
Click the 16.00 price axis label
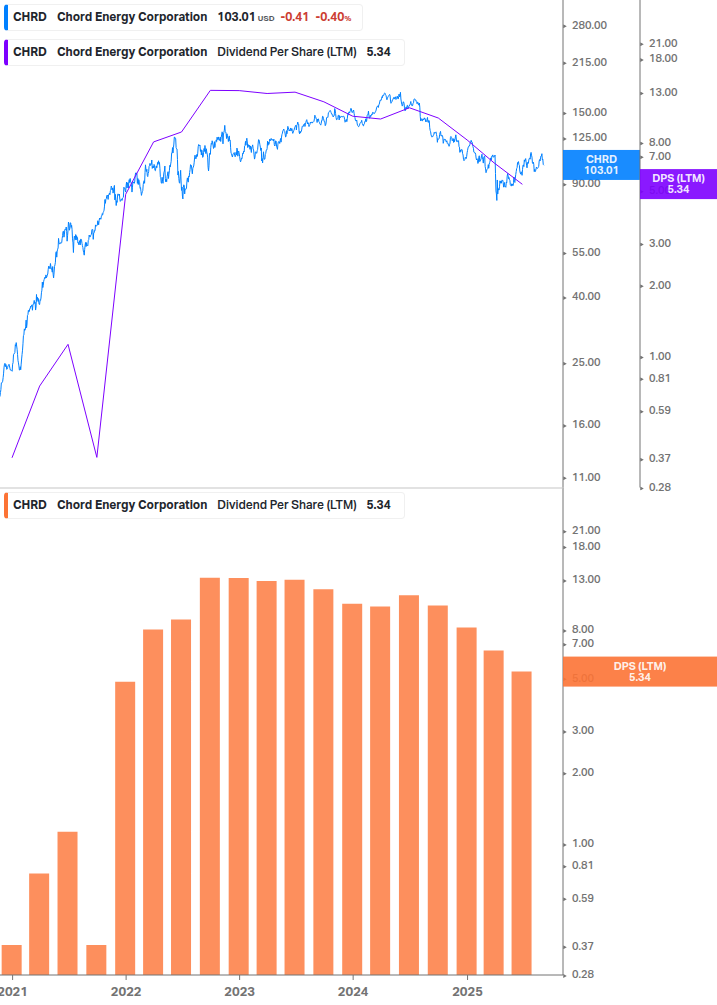point(586,424)
